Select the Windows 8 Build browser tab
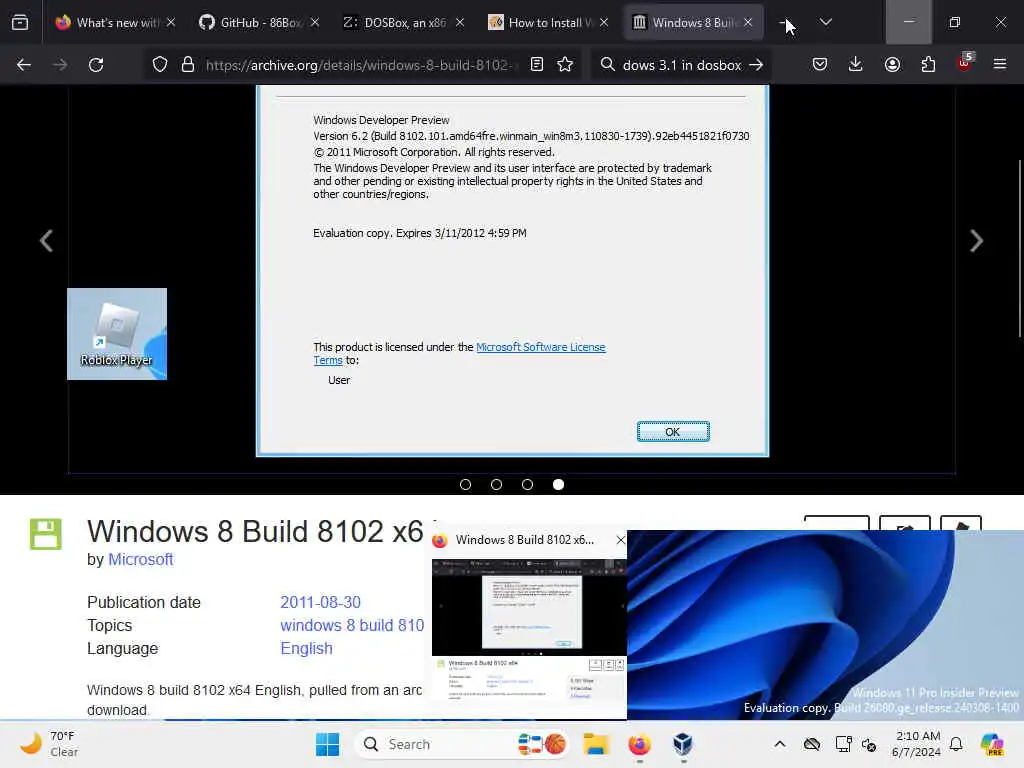This screenshot has height=768, width=1024. (x=694, y=22)
